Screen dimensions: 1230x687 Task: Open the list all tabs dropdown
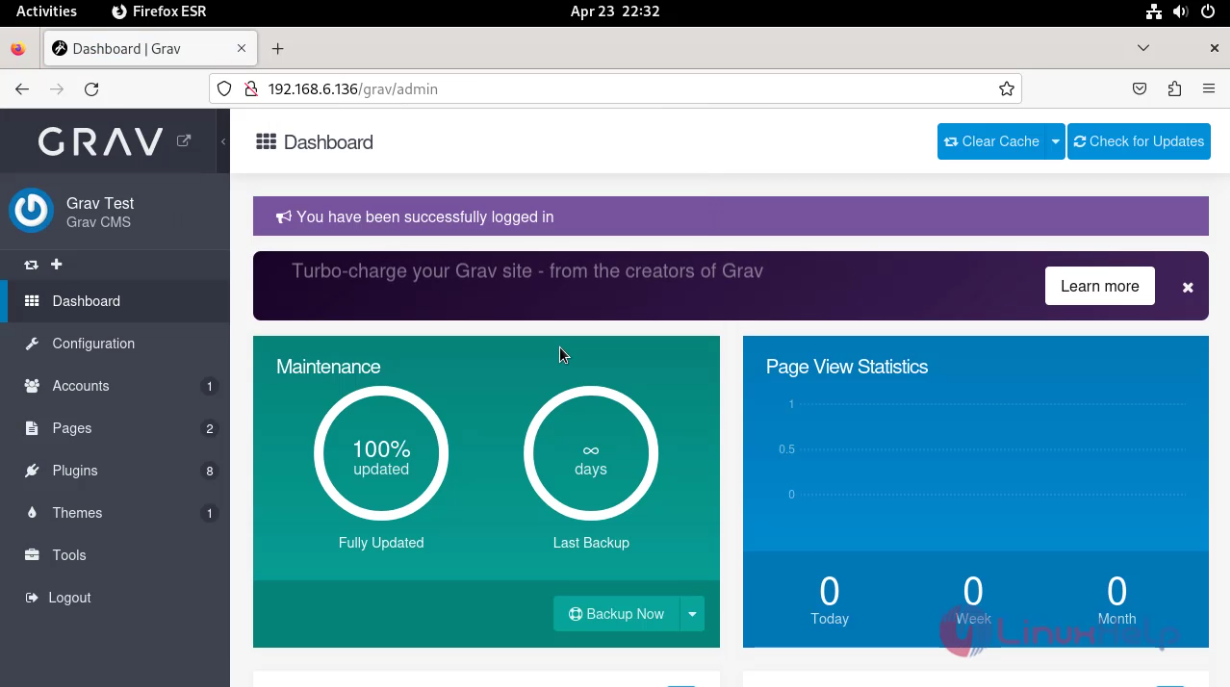tap(1144, 48)
